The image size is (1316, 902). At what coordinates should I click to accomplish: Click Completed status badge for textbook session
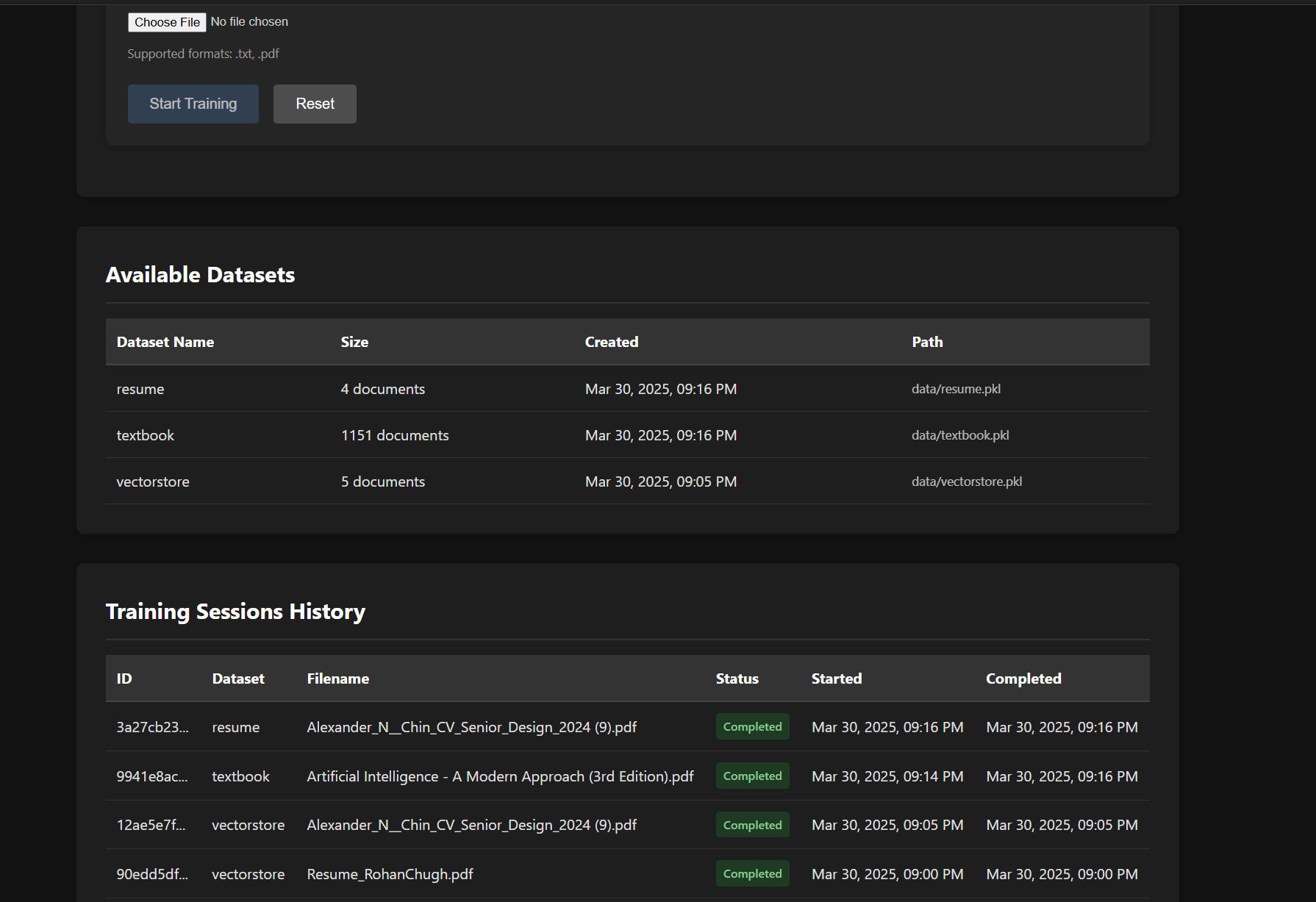(752, 776)
